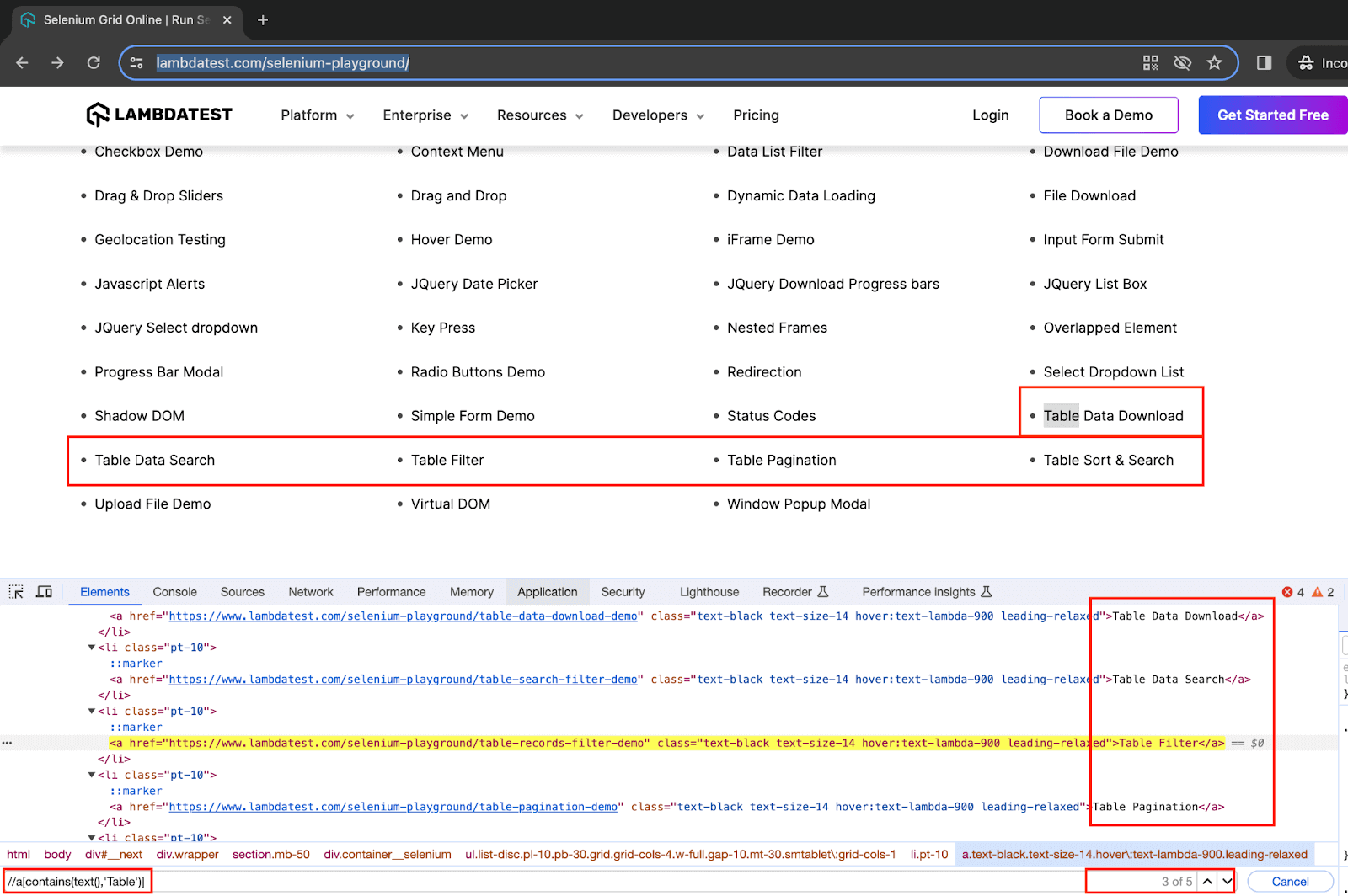Open the Checkbox Demo link
This screenshot has width=1348, height=896.
149,152
